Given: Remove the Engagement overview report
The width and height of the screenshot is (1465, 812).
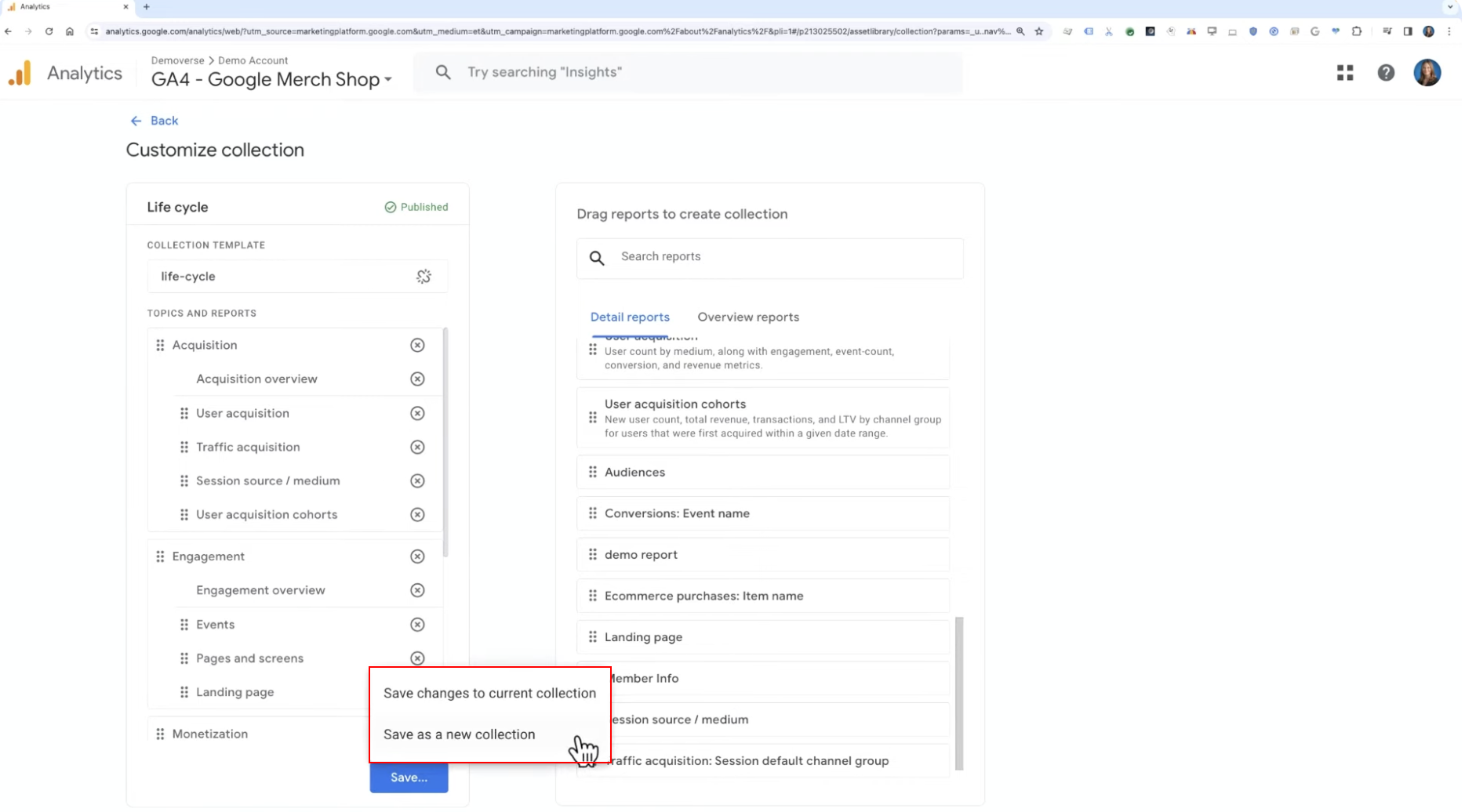Looking at the screenshot, I should [418, 591].
